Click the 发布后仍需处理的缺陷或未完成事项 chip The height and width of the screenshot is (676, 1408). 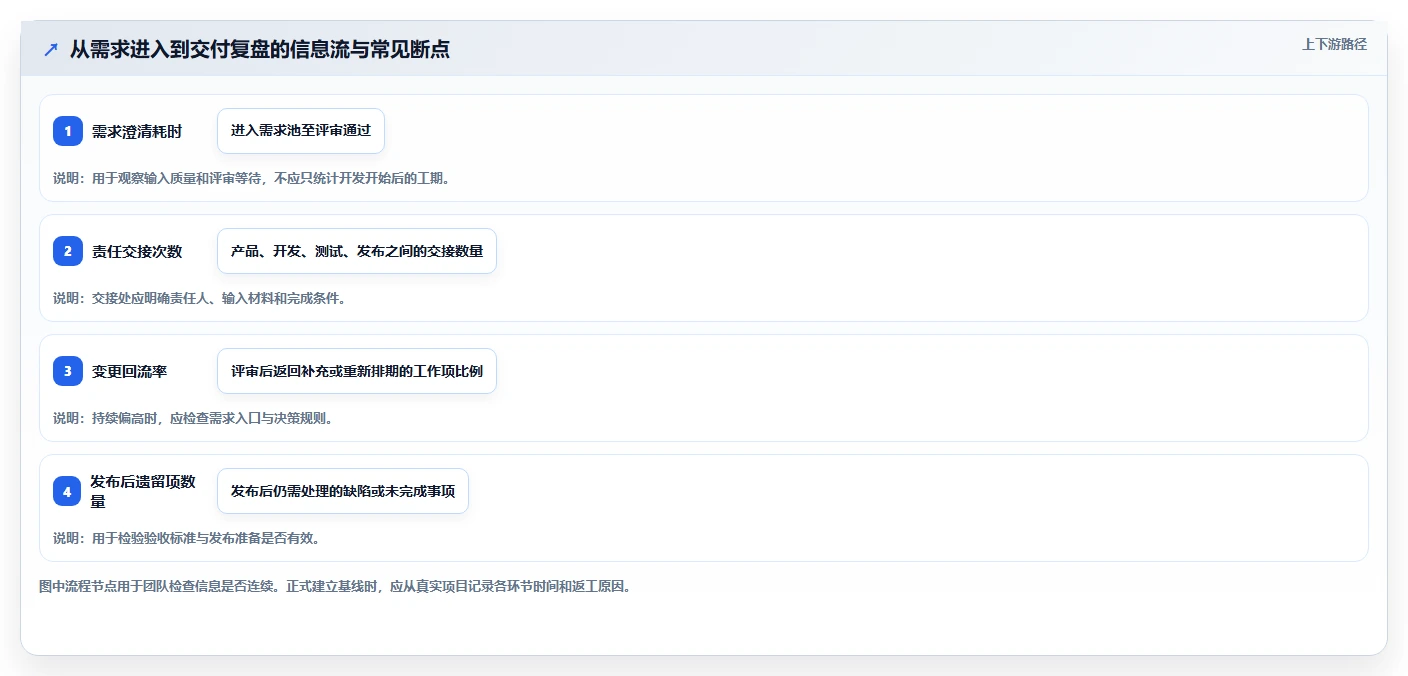tap(343, 491)
